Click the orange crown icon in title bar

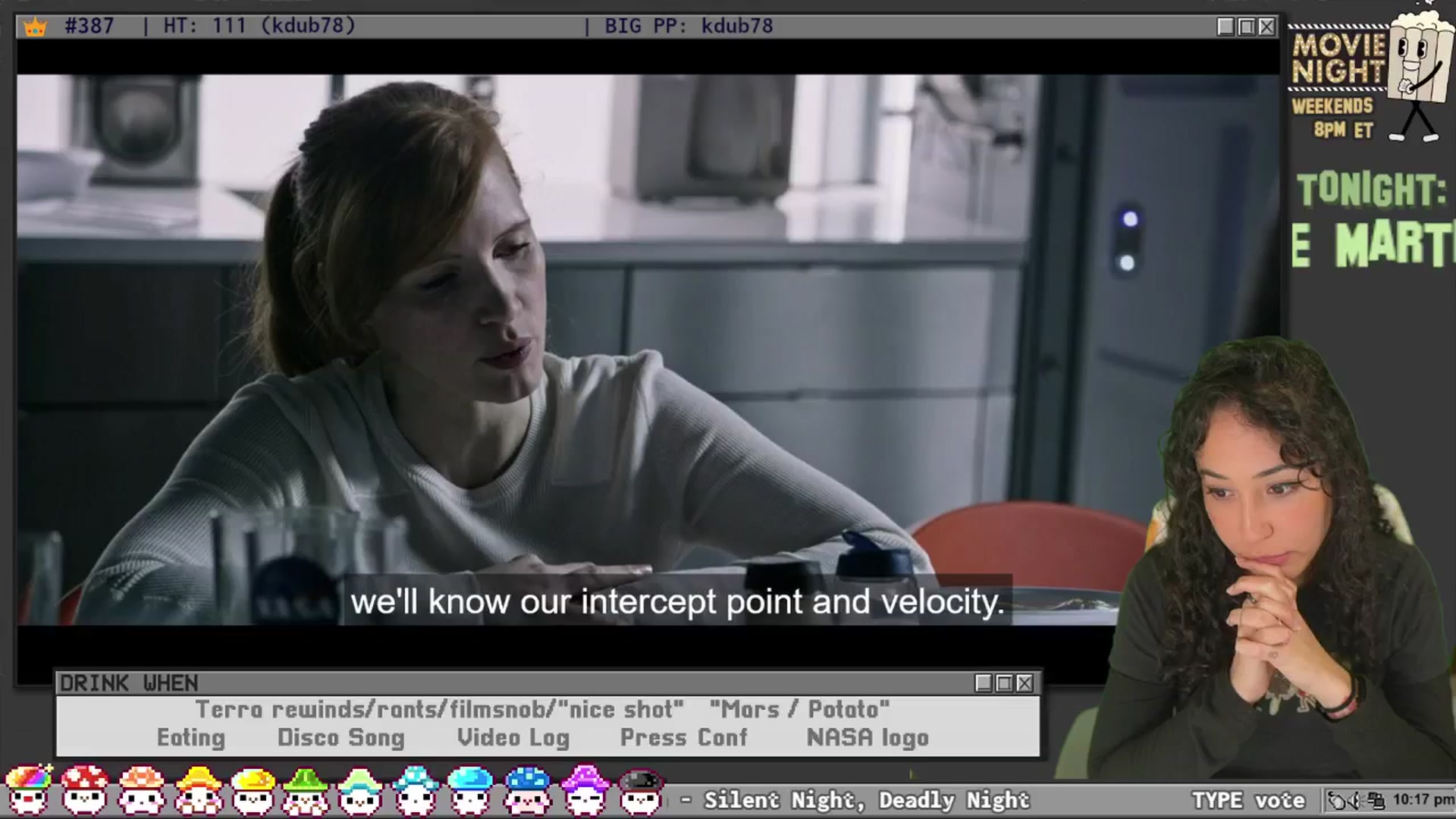point(35,27)
